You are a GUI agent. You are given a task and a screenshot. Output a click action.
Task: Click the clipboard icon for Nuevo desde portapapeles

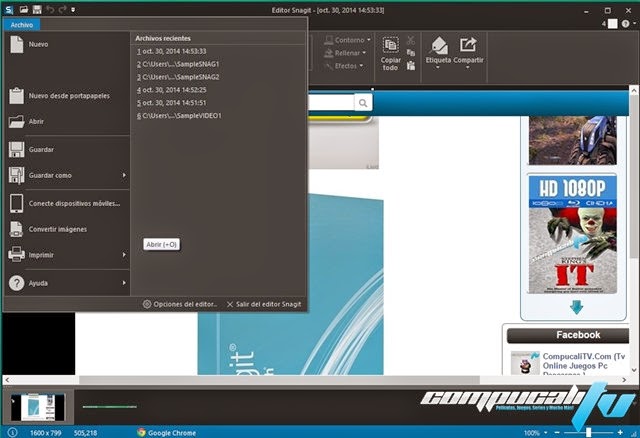[16, 96]
